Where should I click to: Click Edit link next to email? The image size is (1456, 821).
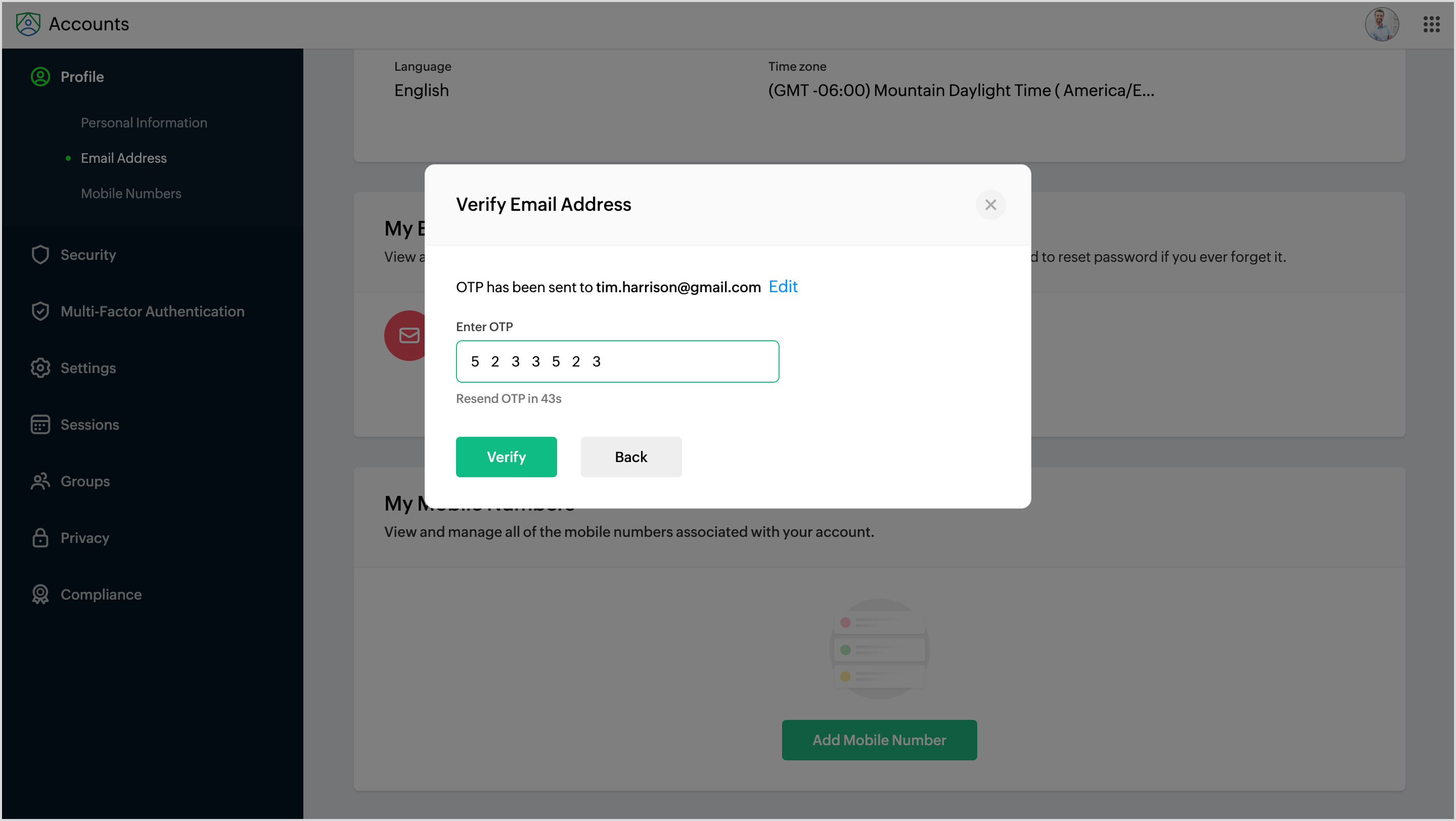point(783,287)
